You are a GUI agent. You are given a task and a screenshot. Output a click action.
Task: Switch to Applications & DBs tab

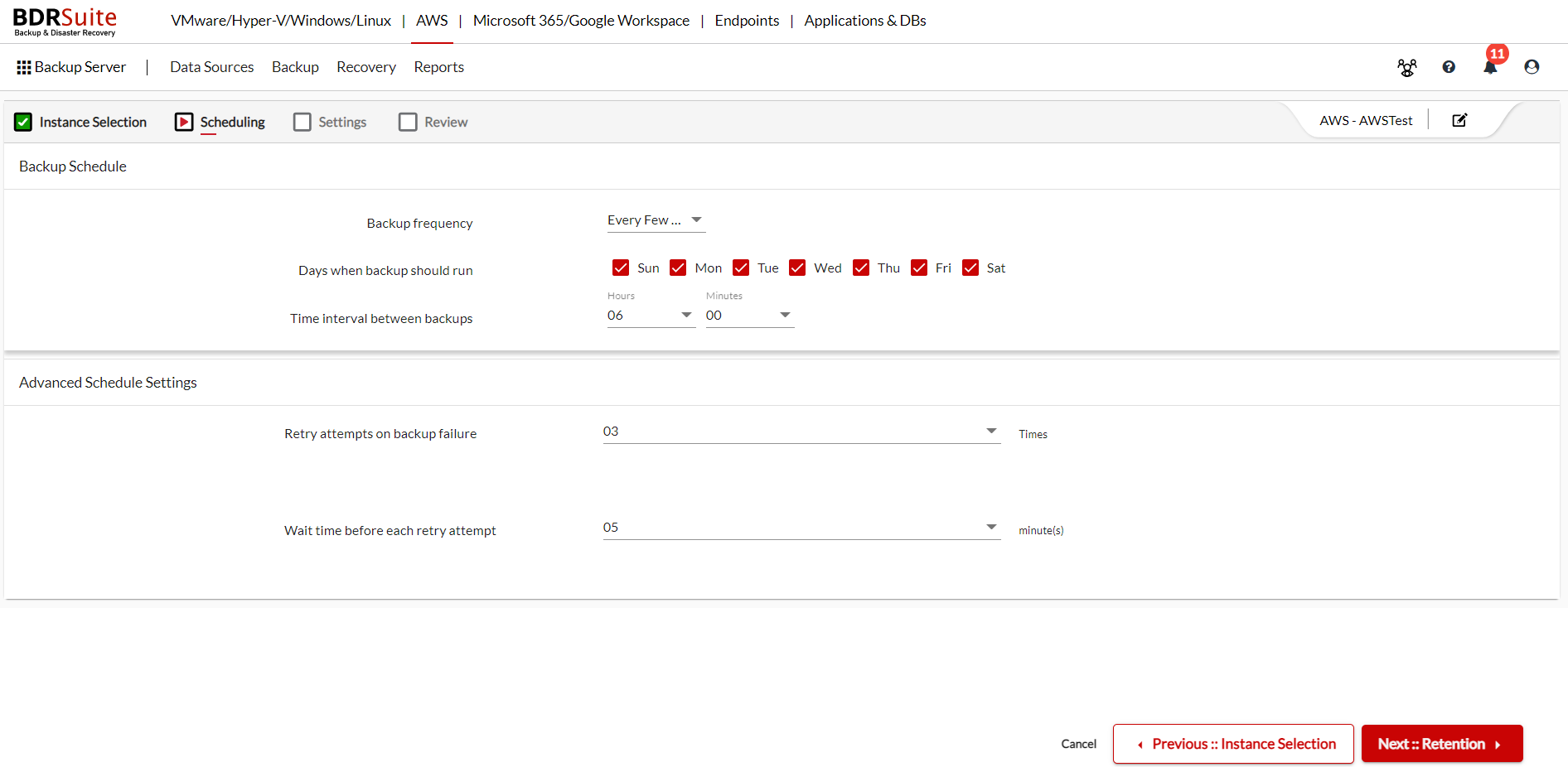(865, 21)
